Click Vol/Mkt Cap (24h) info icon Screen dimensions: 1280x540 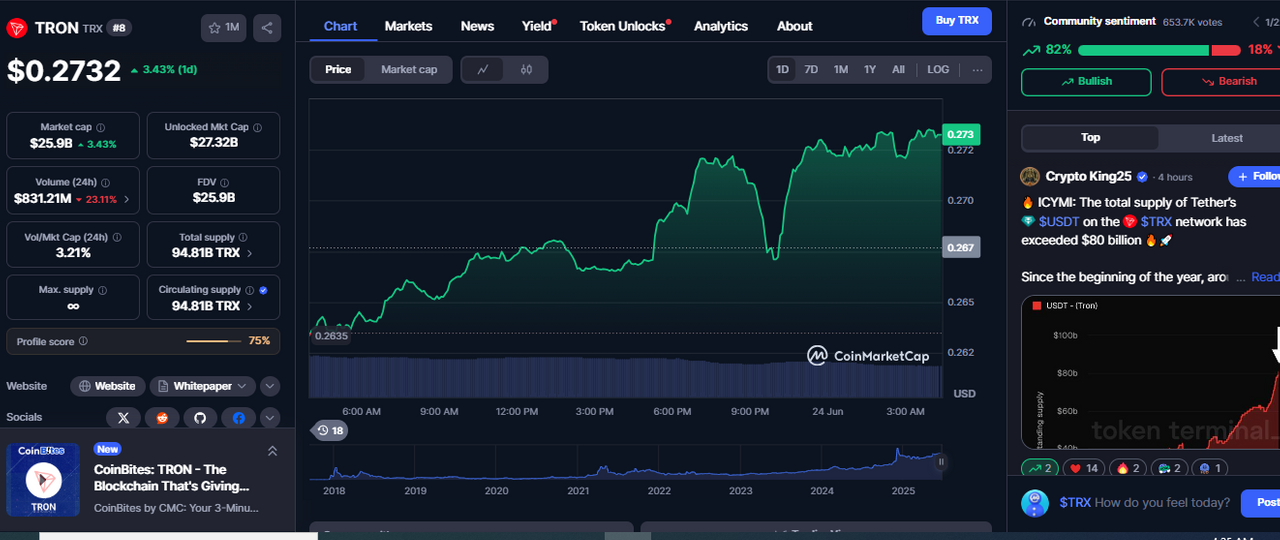click(x=117, y=238)
